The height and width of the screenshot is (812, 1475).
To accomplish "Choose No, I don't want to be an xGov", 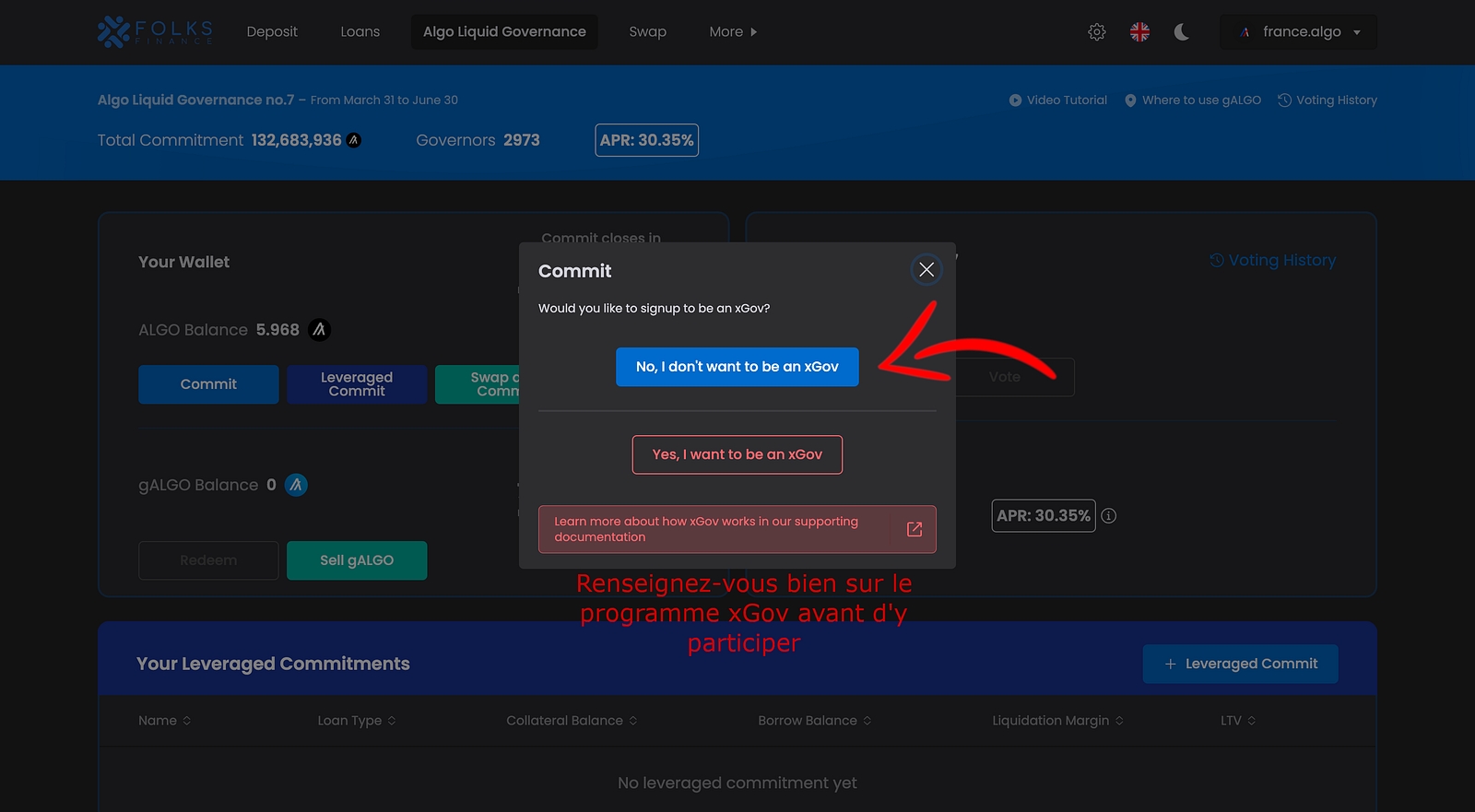I will [737, 367].
